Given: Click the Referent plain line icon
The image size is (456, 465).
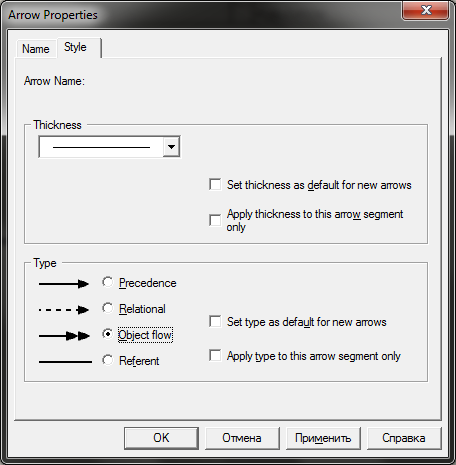Looking at the screenshot, I should (x=65, y=362).
